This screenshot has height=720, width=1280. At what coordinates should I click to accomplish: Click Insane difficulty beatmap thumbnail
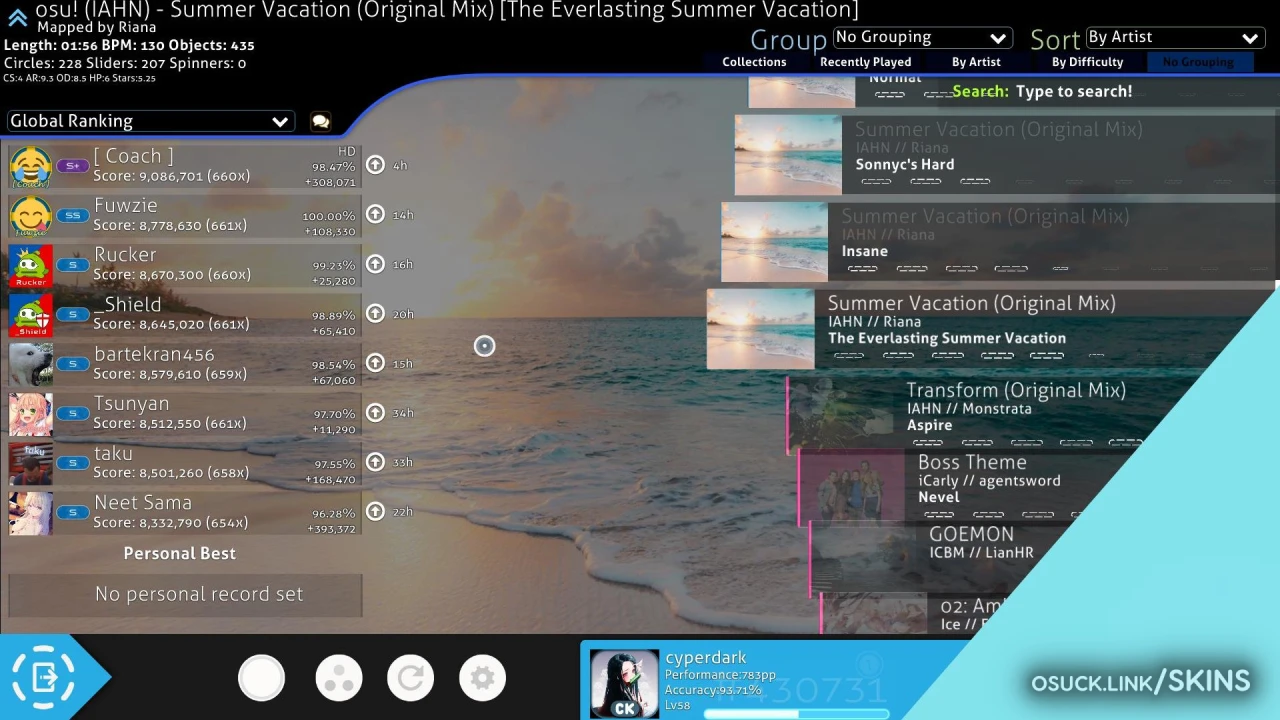774,242
